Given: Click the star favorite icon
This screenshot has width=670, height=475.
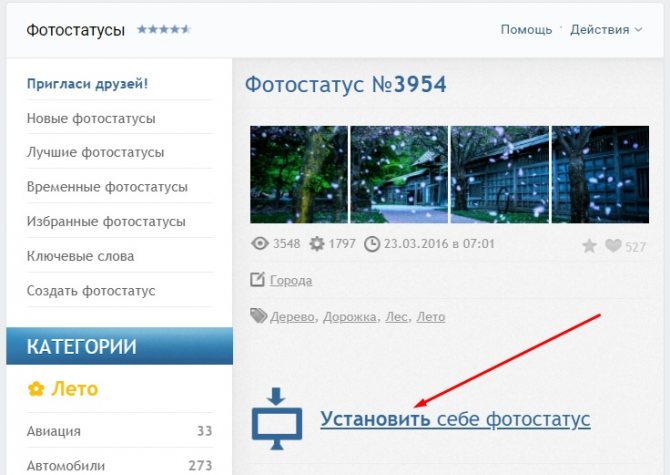Looking at the screenshot, I should point(589,246).
